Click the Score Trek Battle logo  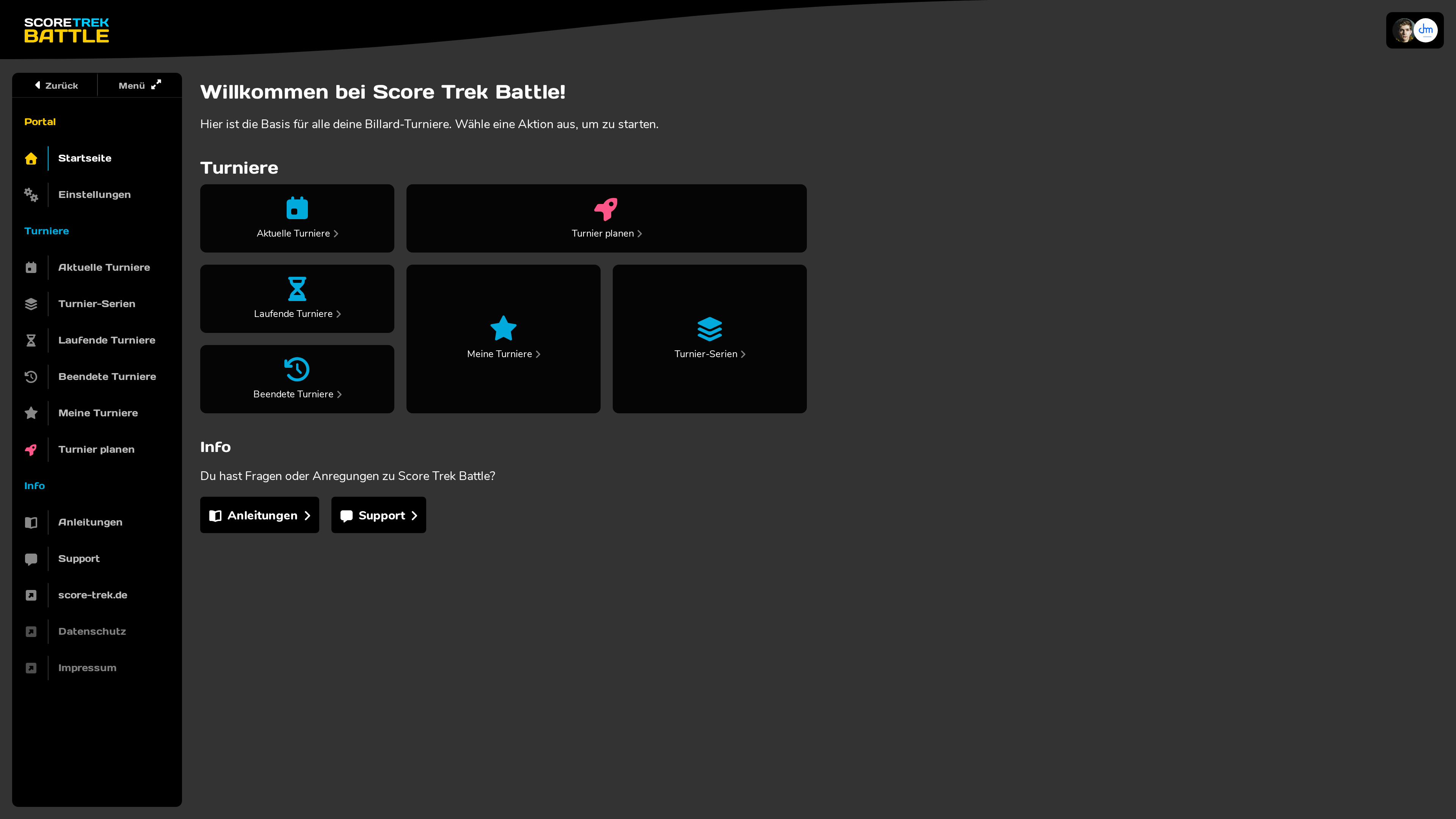(67, 30)
